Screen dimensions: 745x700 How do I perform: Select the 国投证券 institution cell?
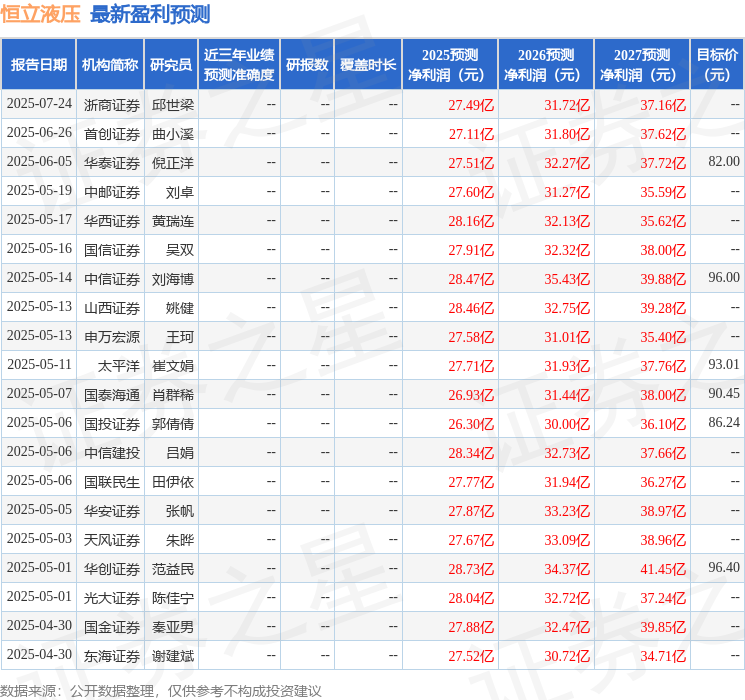pos(112,424)
